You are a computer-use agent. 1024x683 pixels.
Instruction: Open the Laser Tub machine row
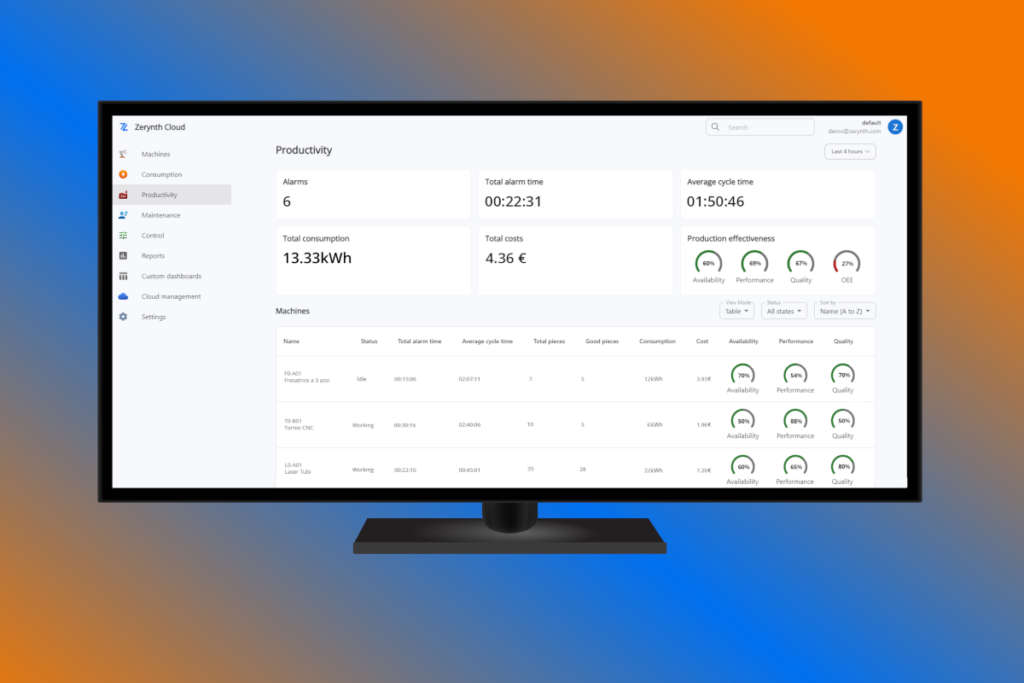point(298,472)
